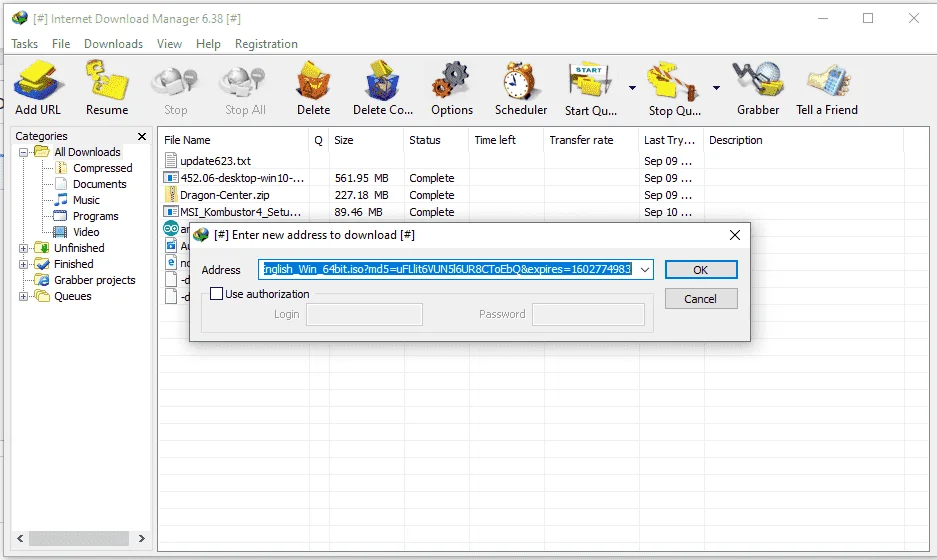
Task: Select the Finished tree item
Action: 74,264
